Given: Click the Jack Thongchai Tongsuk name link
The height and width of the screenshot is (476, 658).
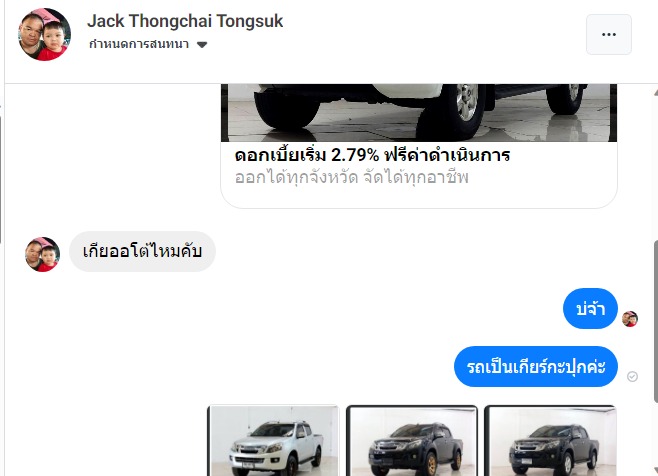Looking at the screenshot, I should [185, 21].
